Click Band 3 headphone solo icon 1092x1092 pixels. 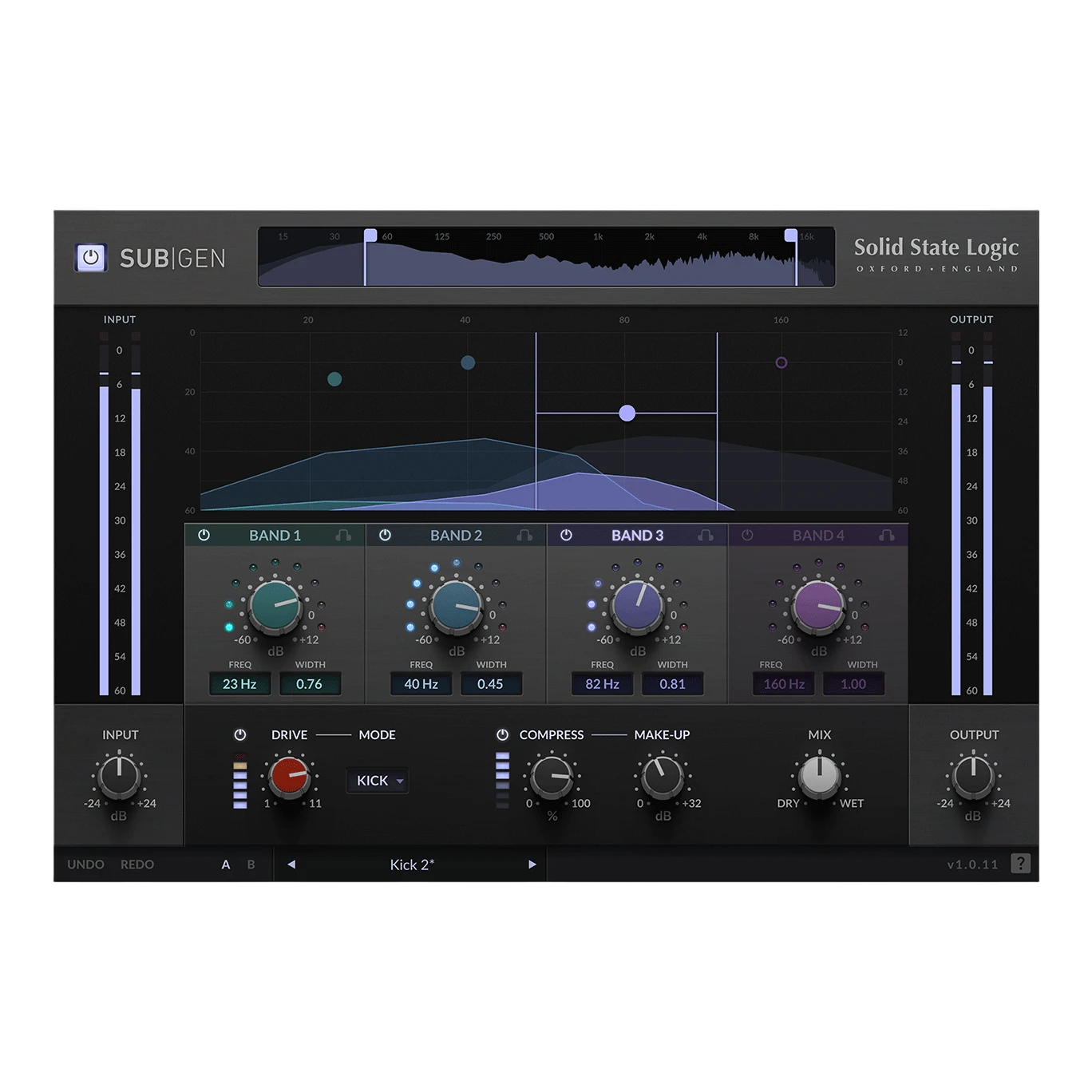pyautogui.click(x=706, y=536)
